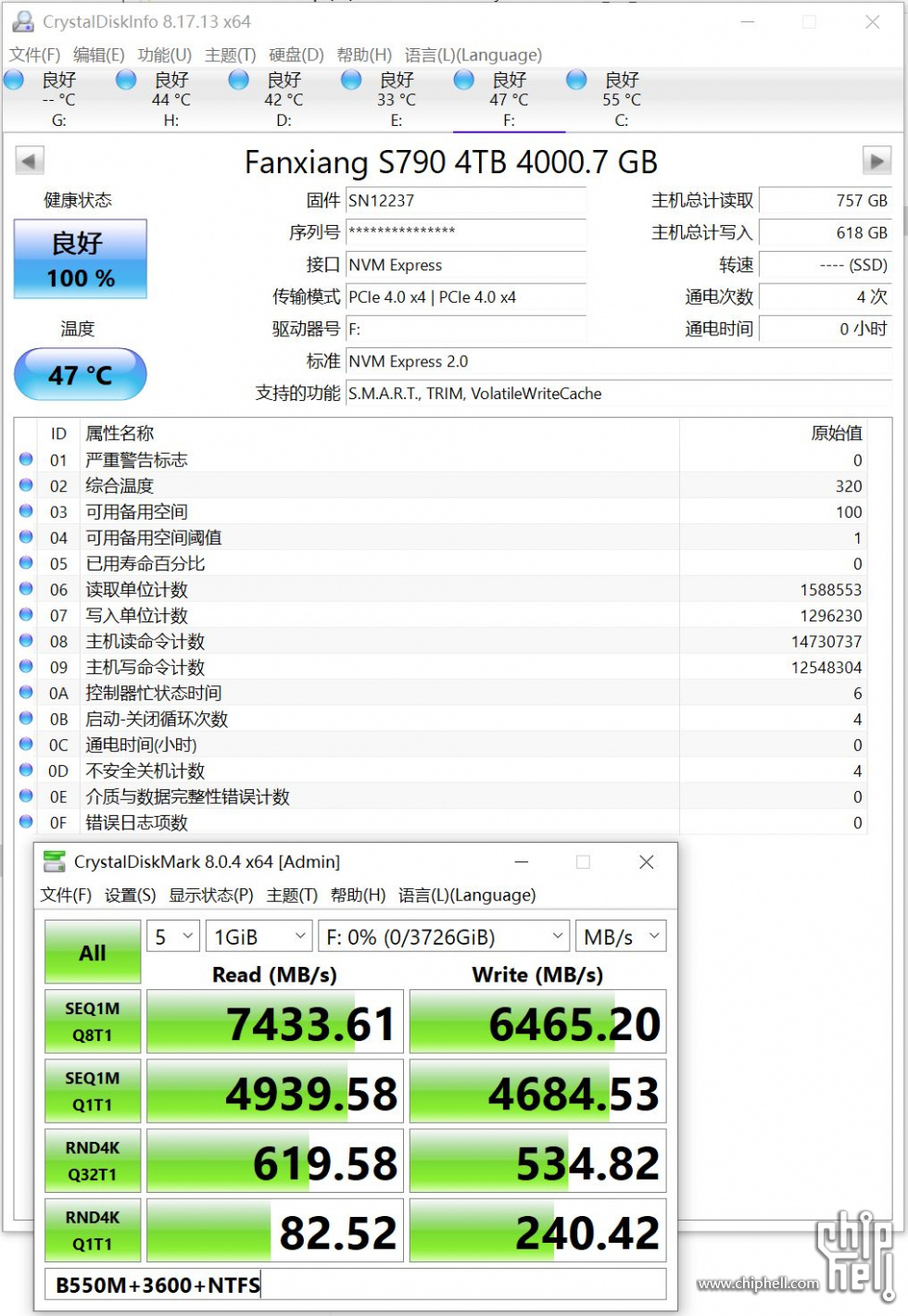Click temperature 47 °C button
The image size is (908, 1316).
(x=81, y=374)
